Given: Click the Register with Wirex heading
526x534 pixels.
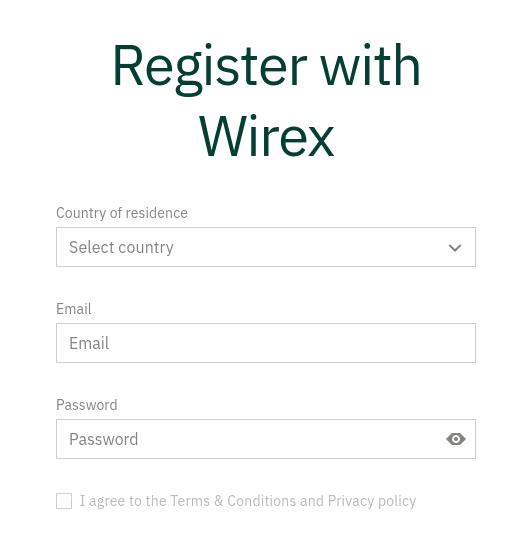Looking at the screenshot, I should (x=266, y=100).
